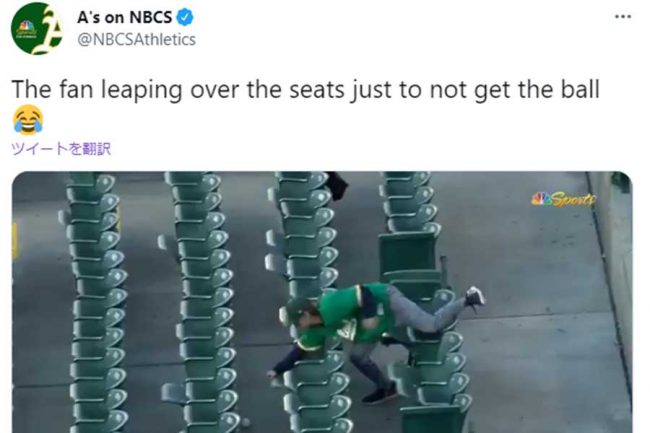Open the A's on NBCS profile avatar

coord(36,29)
